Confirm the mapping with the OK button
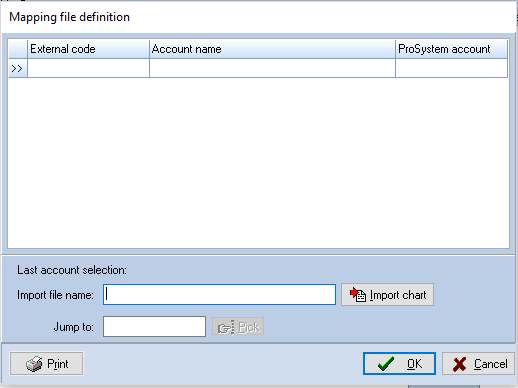The image size is (518, 388). coord(399,364)
